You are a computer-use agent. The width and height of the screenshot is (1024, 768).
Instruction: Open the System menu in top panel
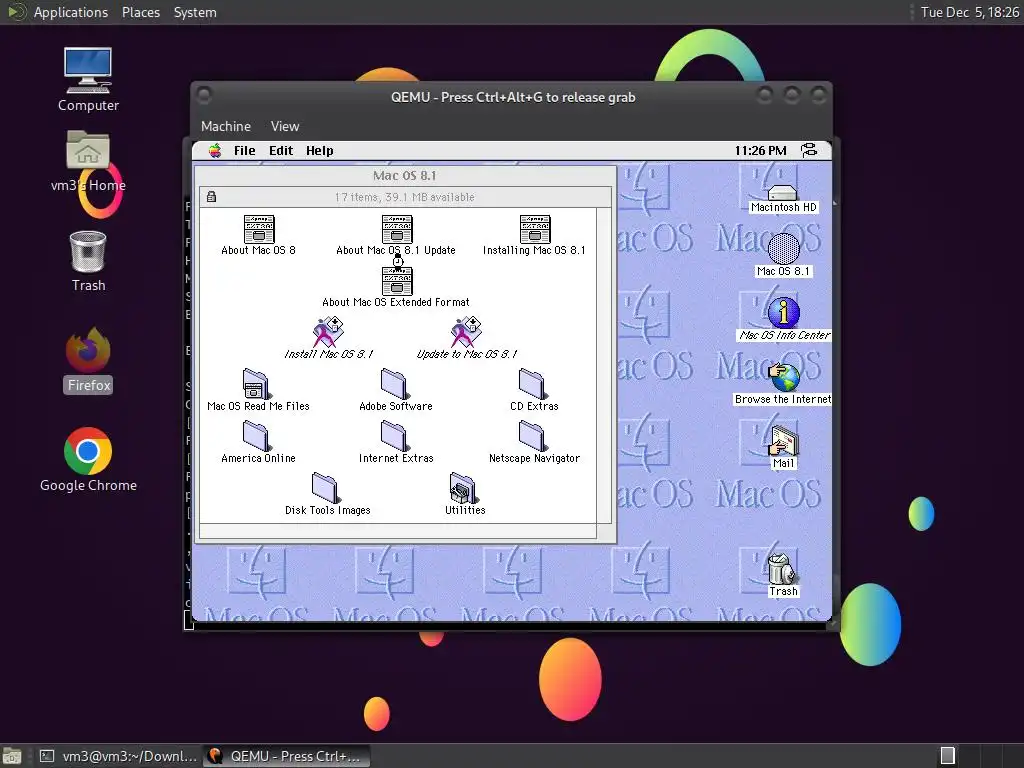click(195, 12)
